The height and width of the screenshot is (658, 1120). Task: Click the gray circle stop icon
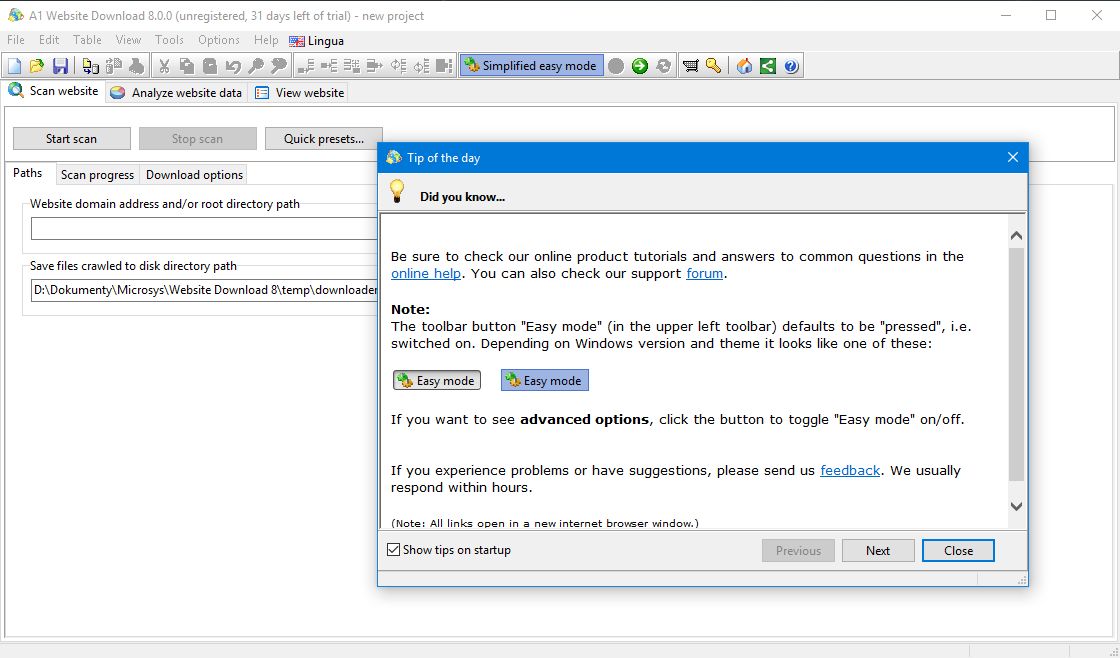tap(616, 66)
